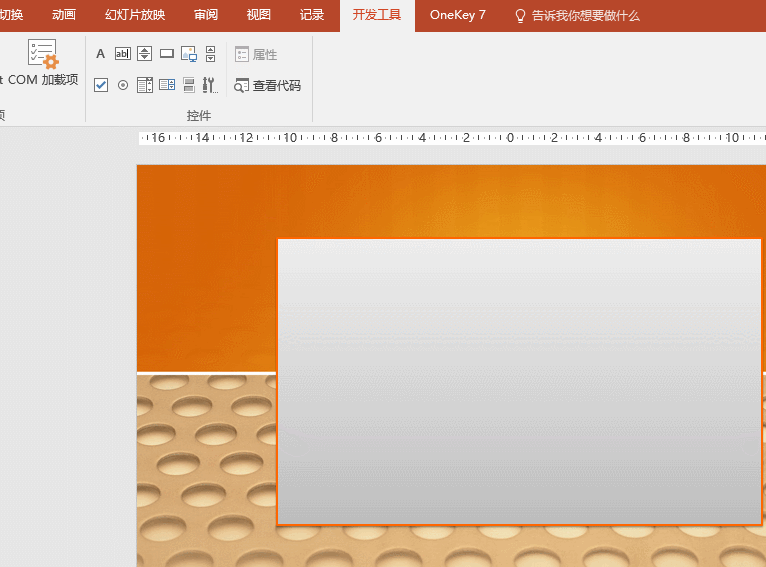
Task: Insert a Text Box control
Action: [x=123, y=54]
